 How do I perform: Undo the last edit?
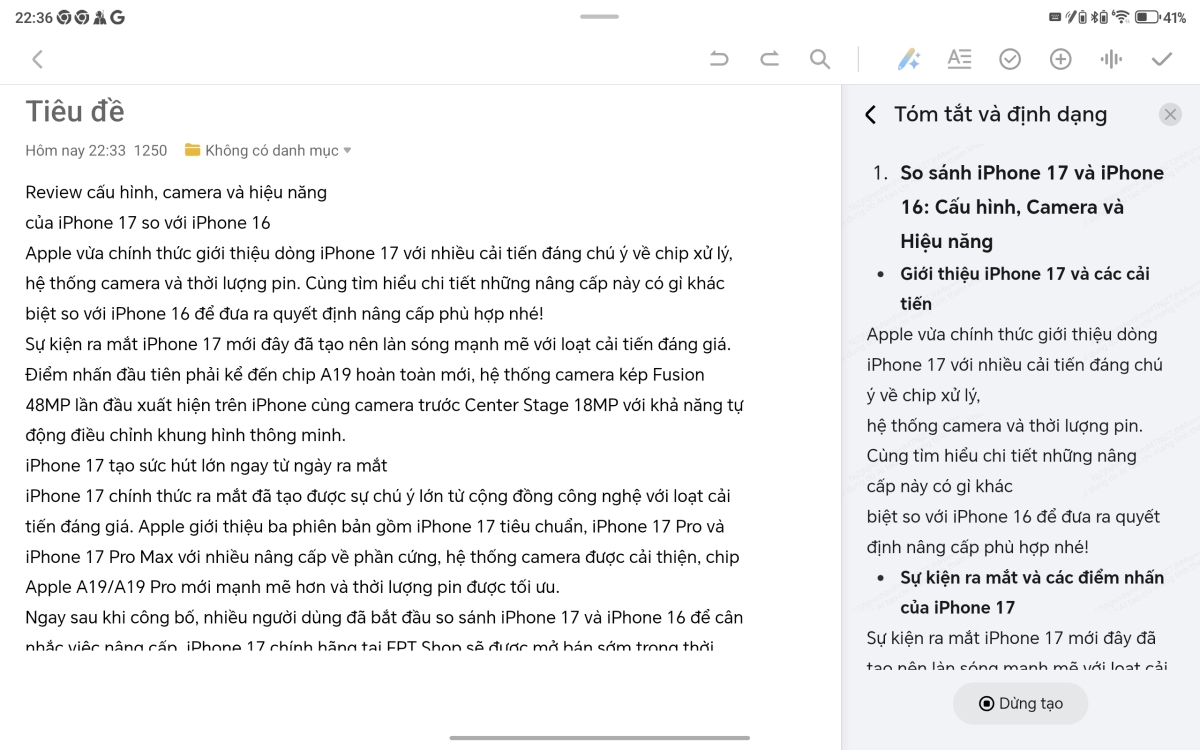coord(718,59)
